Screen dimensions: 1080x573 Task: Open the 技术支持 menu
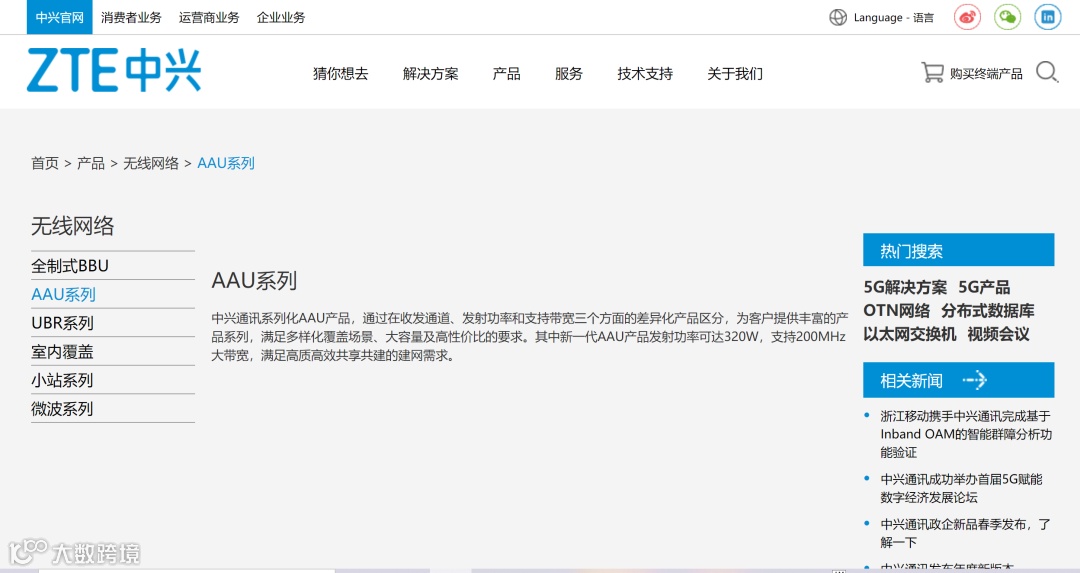[645, 74]
